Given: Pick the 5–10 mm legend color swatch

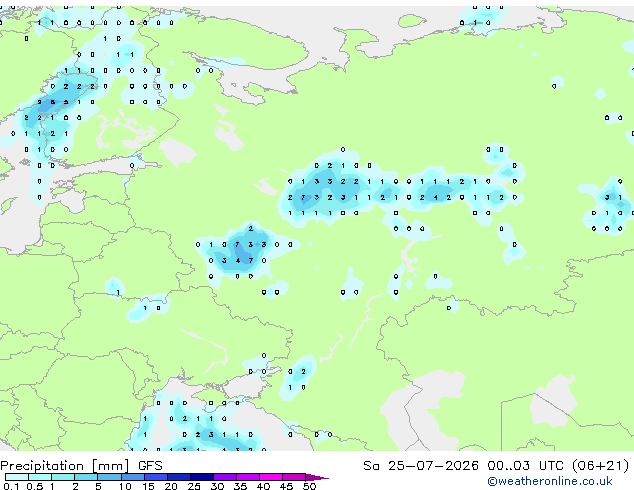Looking at the screenshot, I should [109, 477].
